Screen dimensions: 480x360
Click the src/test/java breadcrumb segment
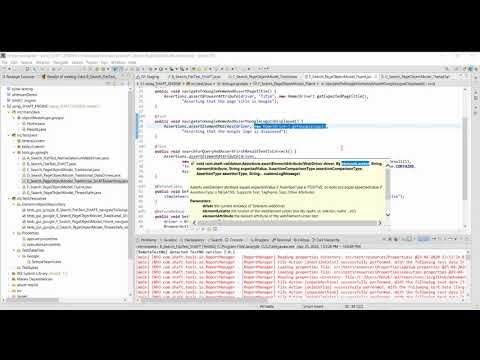[x=201, y=84]
